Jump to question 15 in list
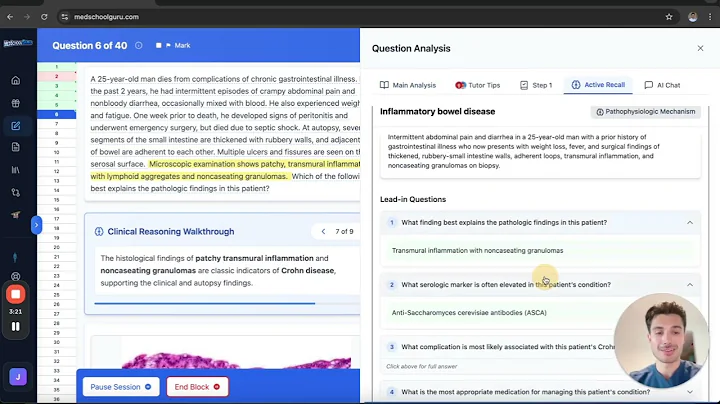This screenshot has width=720, height=404. pos(56,200)
